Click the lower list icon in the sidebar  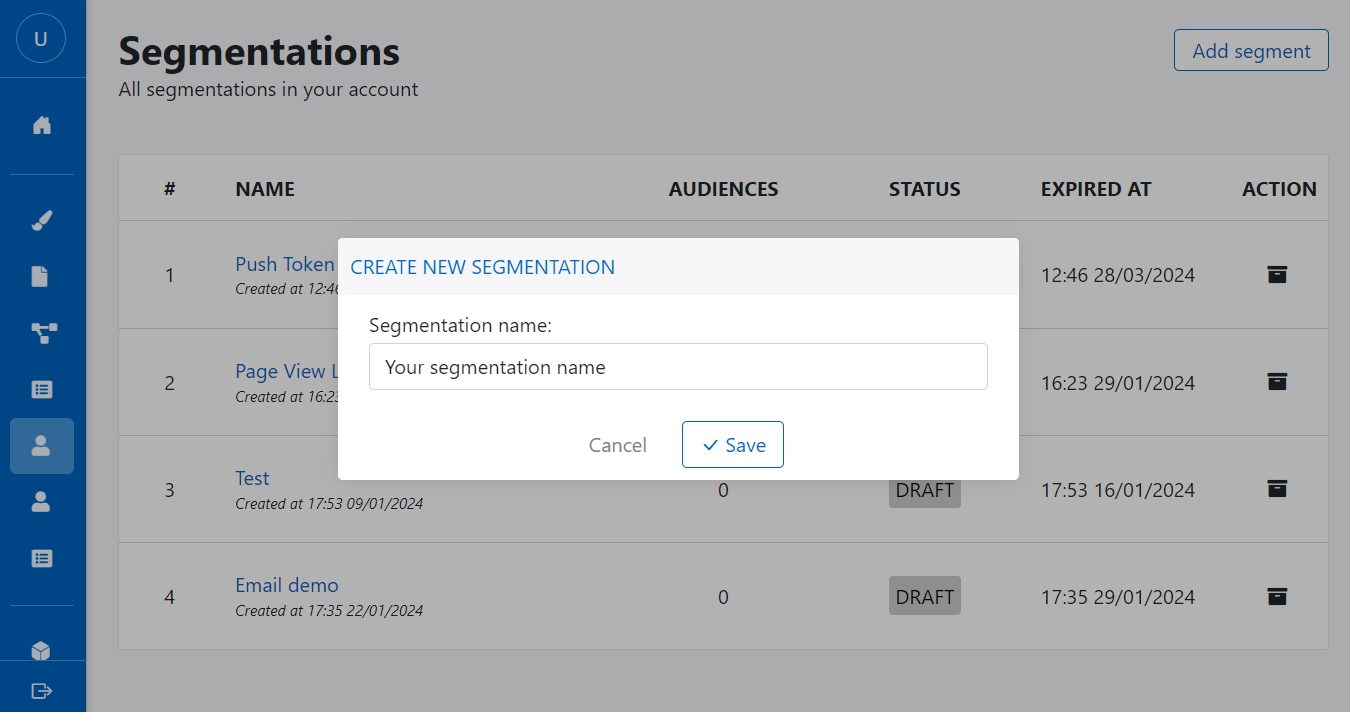[x=41, y=557]
